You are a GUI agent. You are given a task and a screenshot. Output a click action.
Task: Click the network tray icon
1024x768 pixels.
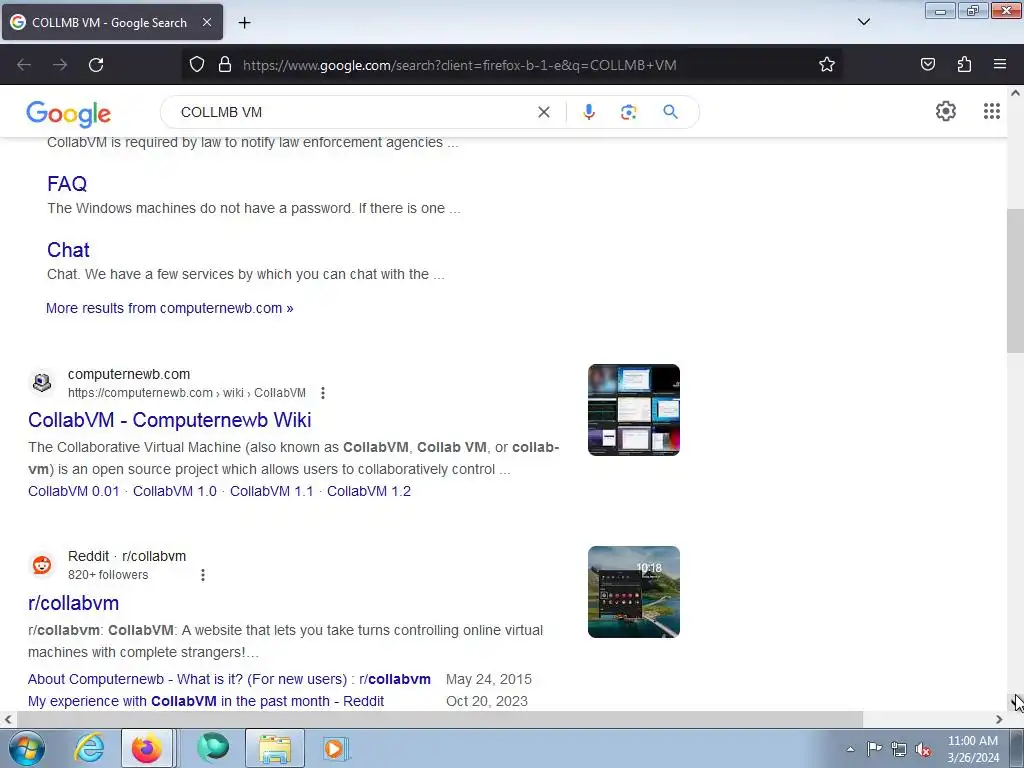(899, 749)
